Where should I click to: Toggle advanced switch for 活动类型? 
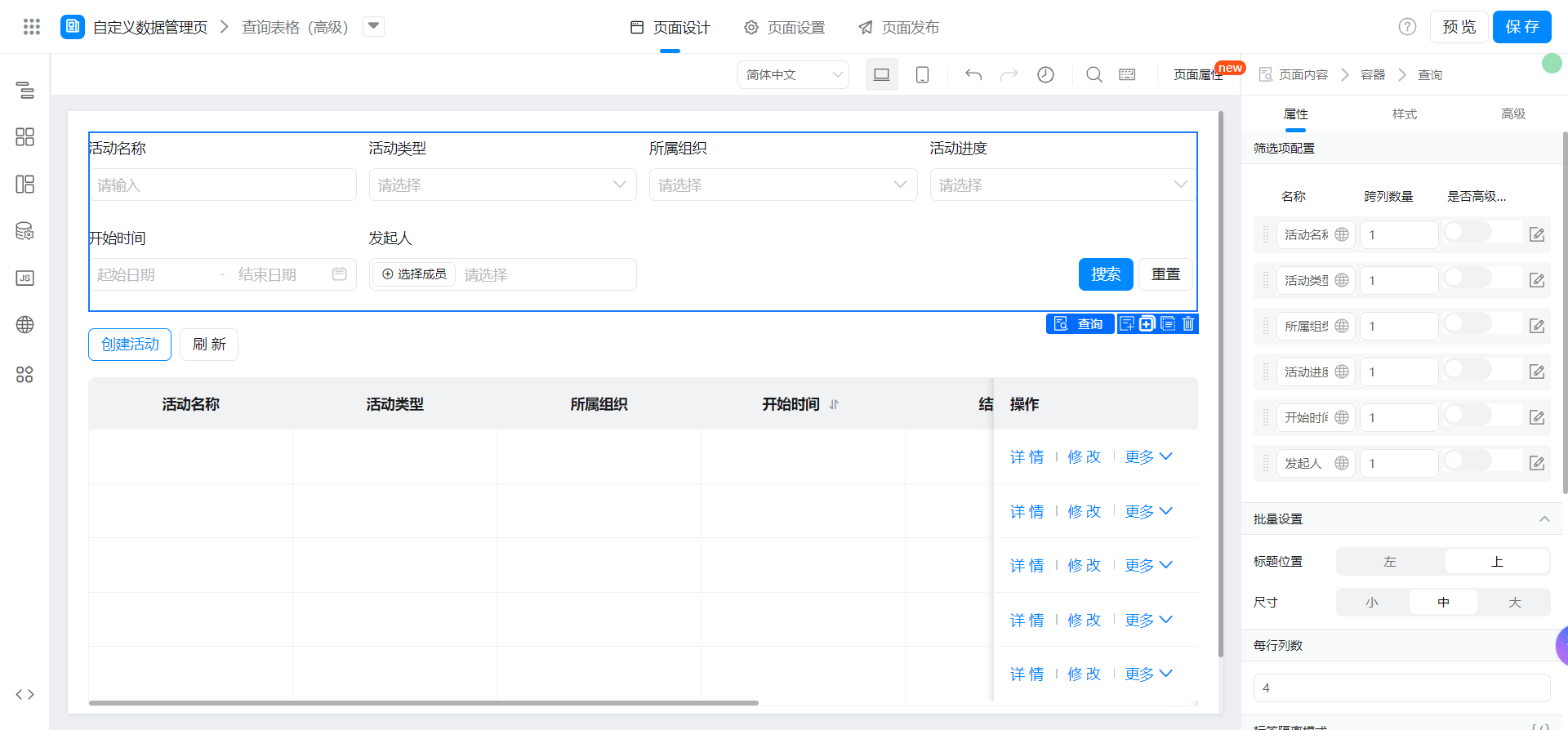point(1468,278)
